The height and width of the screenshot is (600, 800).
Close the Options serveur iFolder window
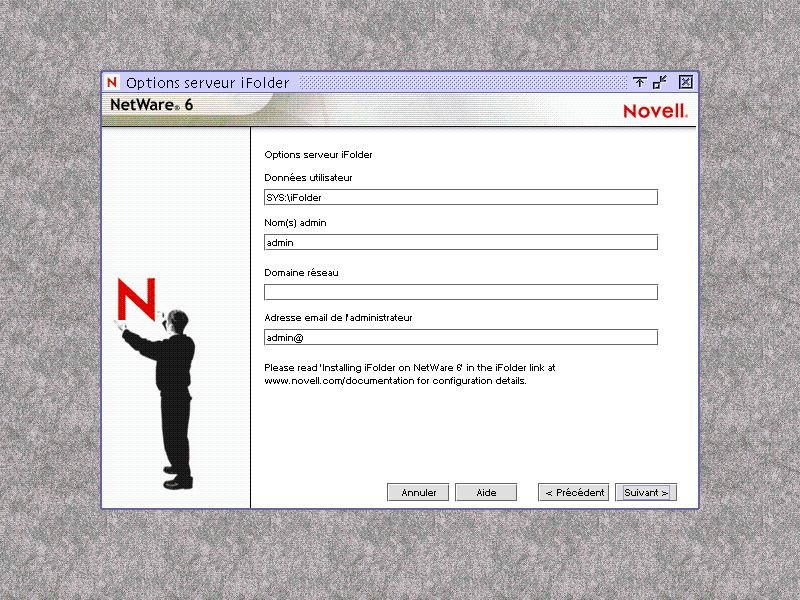(x=684, y=82)
